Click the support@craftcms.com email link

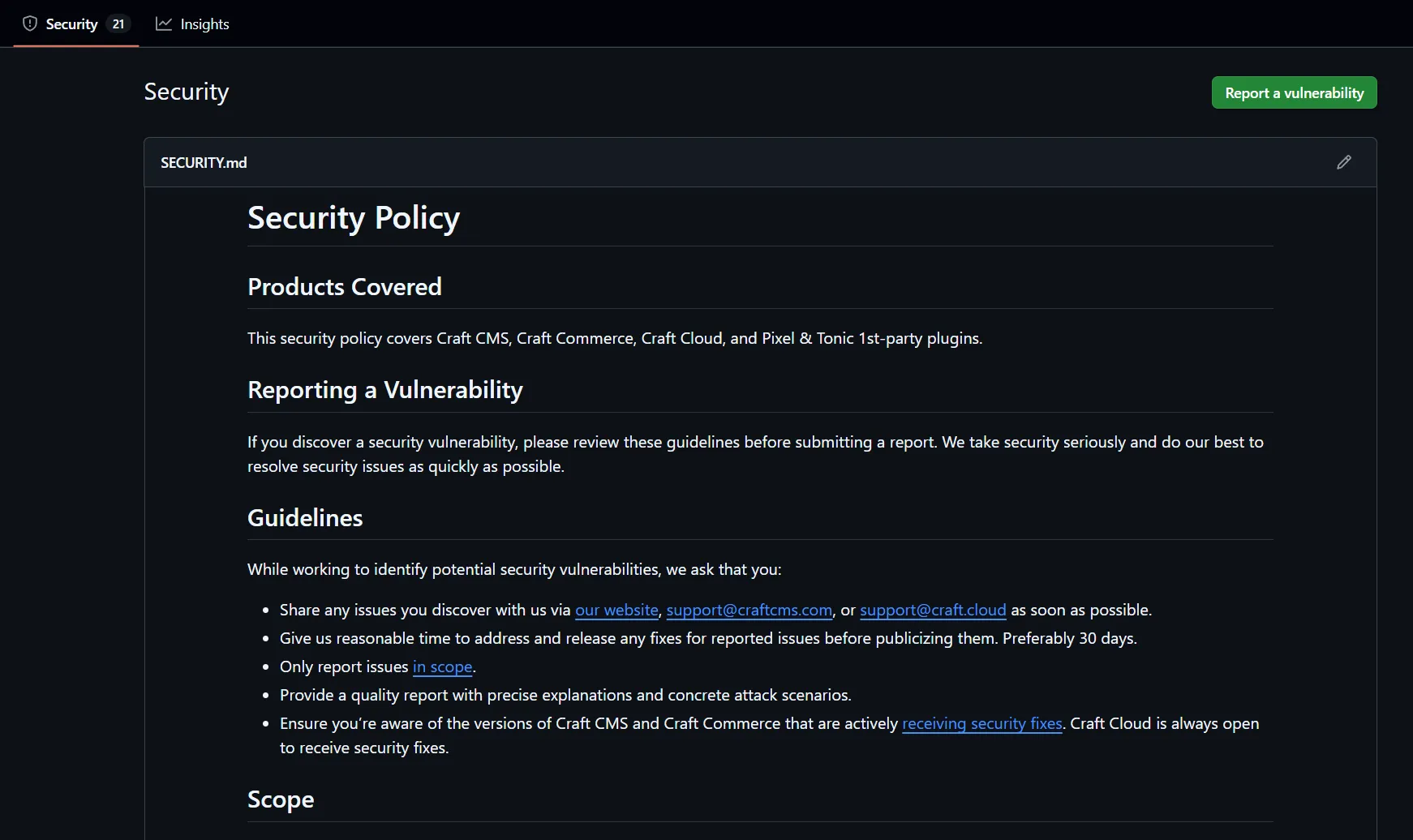click(749, 610)
